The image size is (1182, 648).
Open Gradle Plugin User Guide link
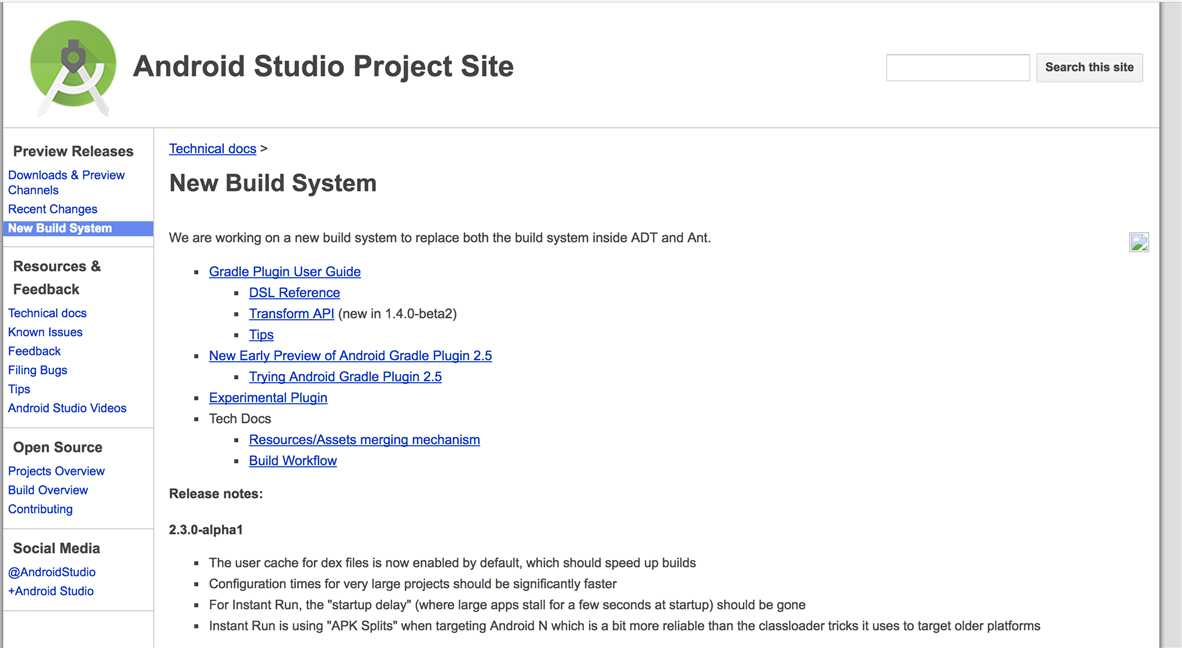(285, 271)
